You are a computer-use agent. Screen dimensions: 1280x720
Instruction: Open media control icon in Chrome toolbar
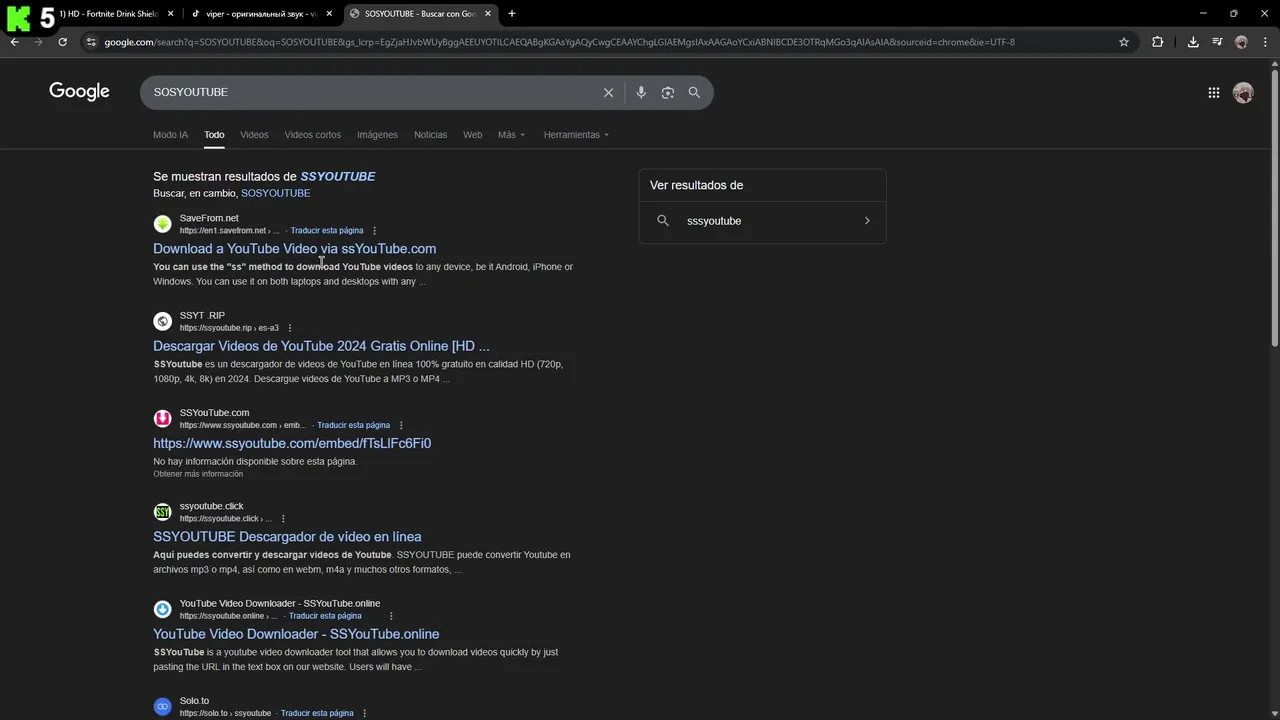tap(1217, 42)
